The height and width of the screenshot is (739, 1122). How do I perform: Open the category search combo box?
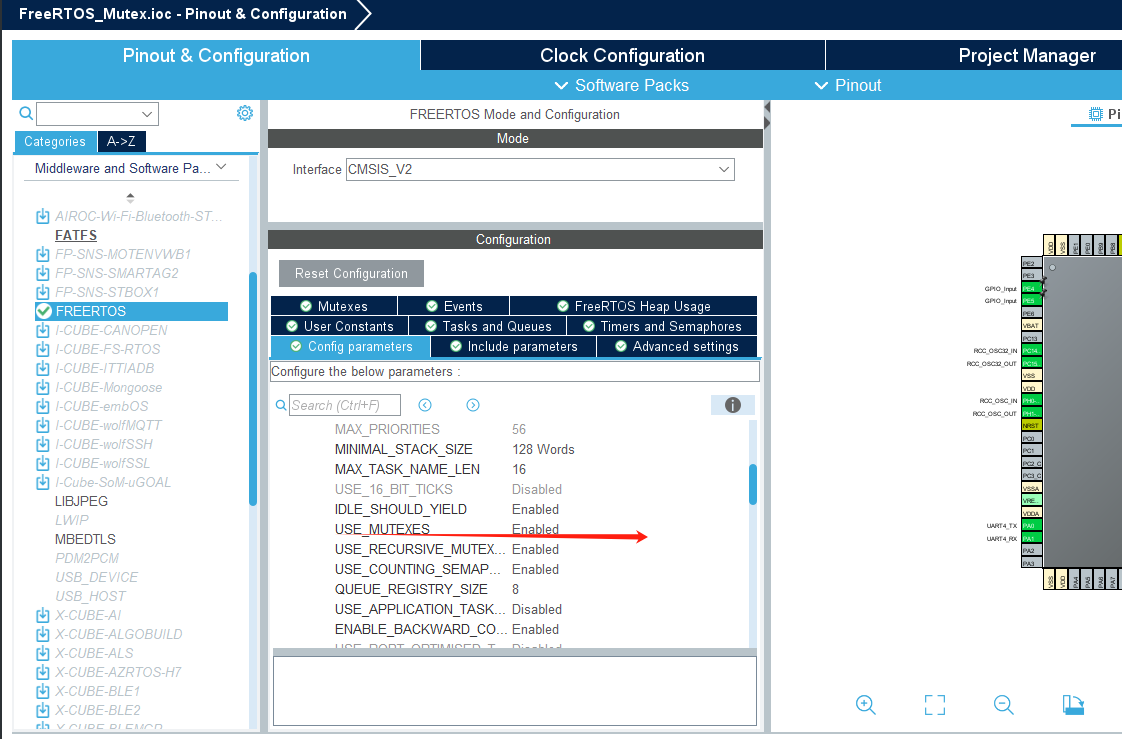(97, 114)
